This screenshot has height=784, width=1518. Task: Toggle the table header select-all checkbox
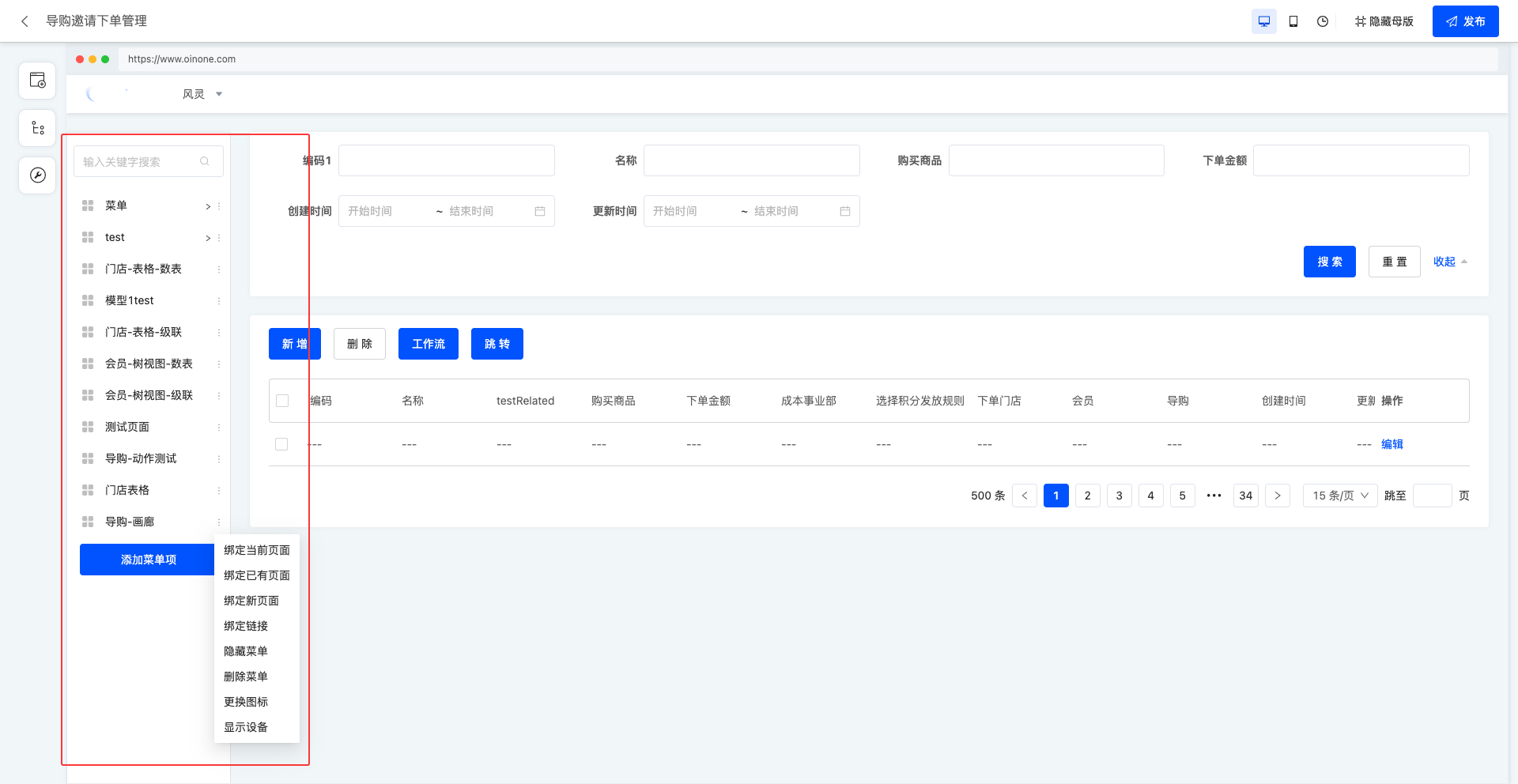coord(282,401)
